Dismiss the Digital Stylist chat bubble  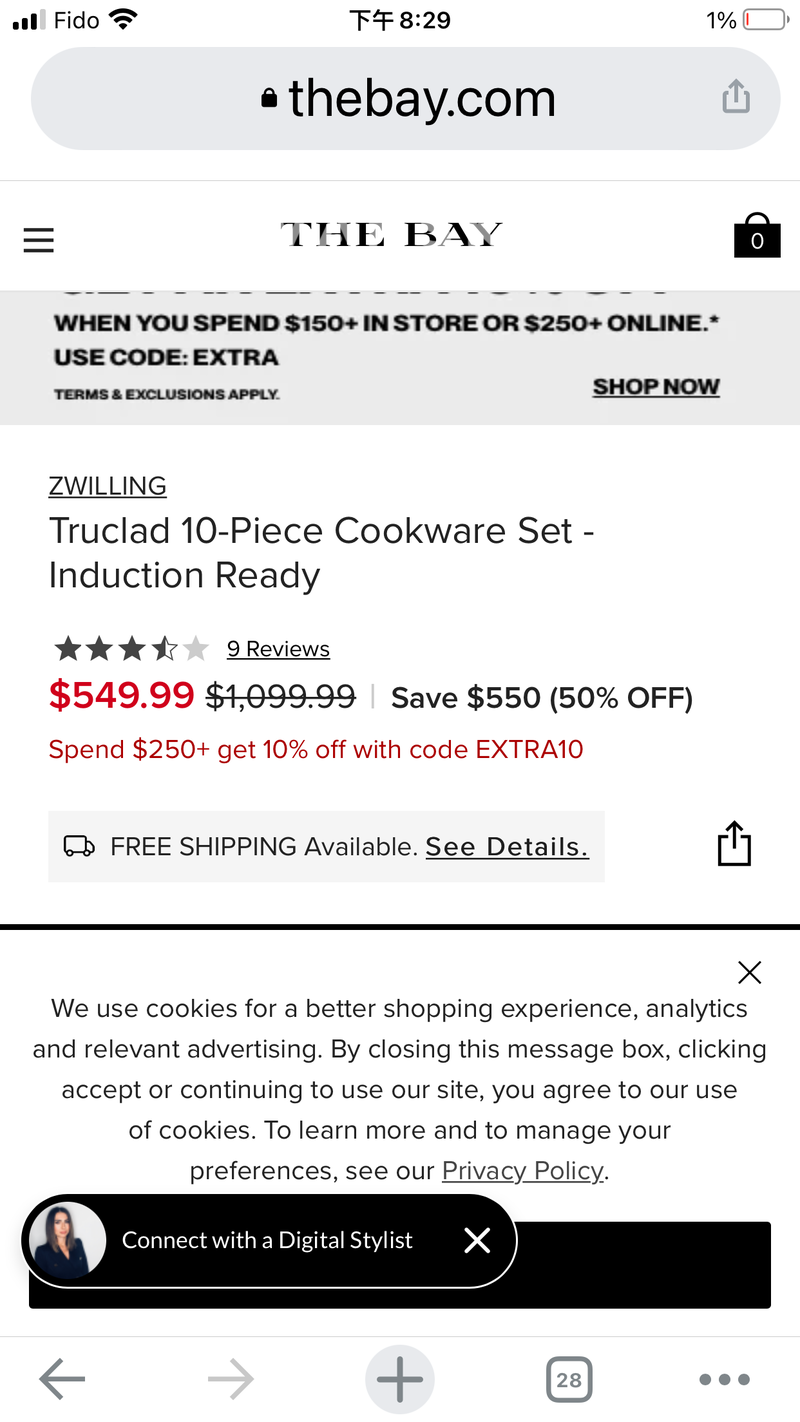[477, 1240]
